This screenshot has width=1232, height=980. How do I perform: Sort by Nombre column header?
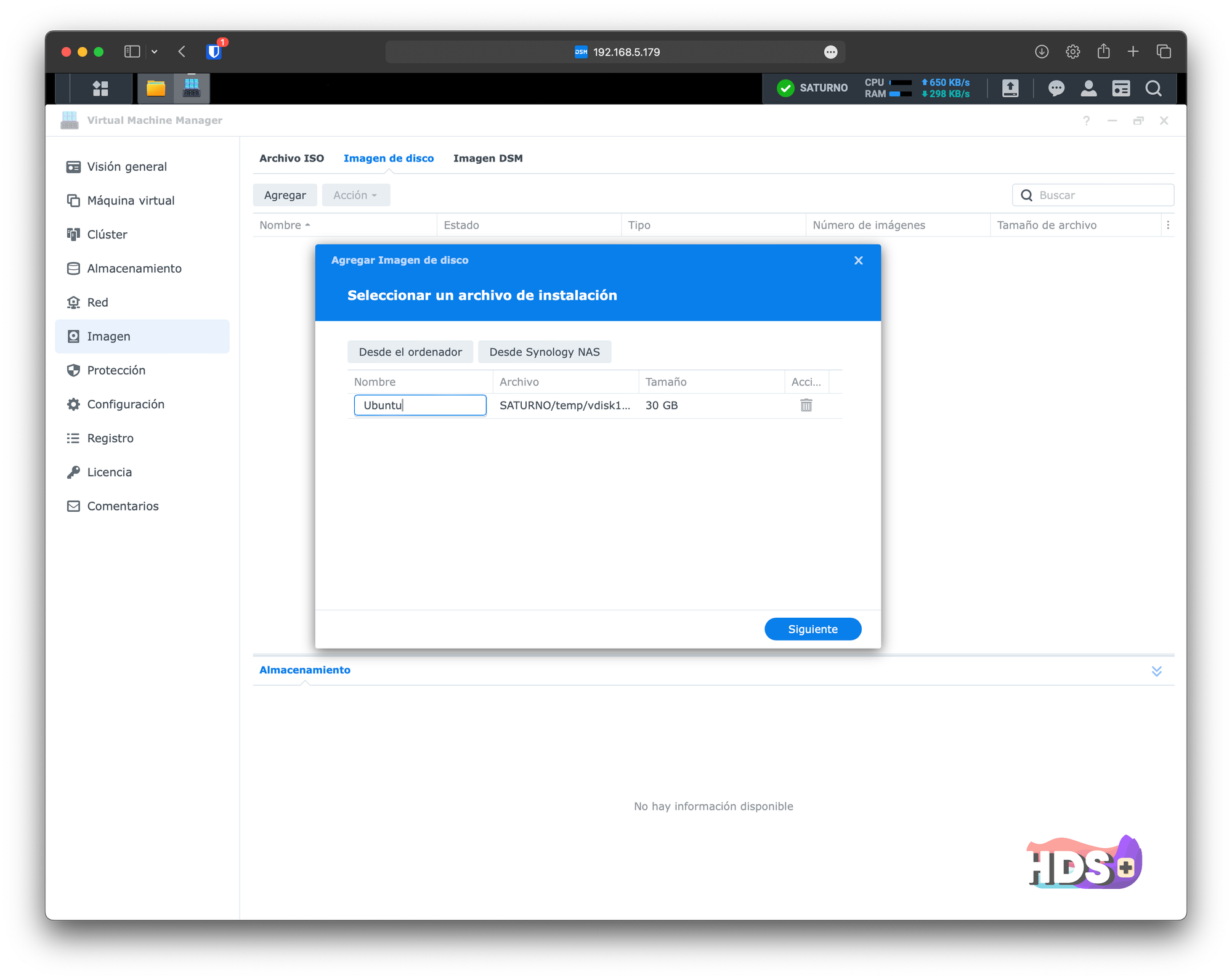pyautogui.click(x=345, y=225)
